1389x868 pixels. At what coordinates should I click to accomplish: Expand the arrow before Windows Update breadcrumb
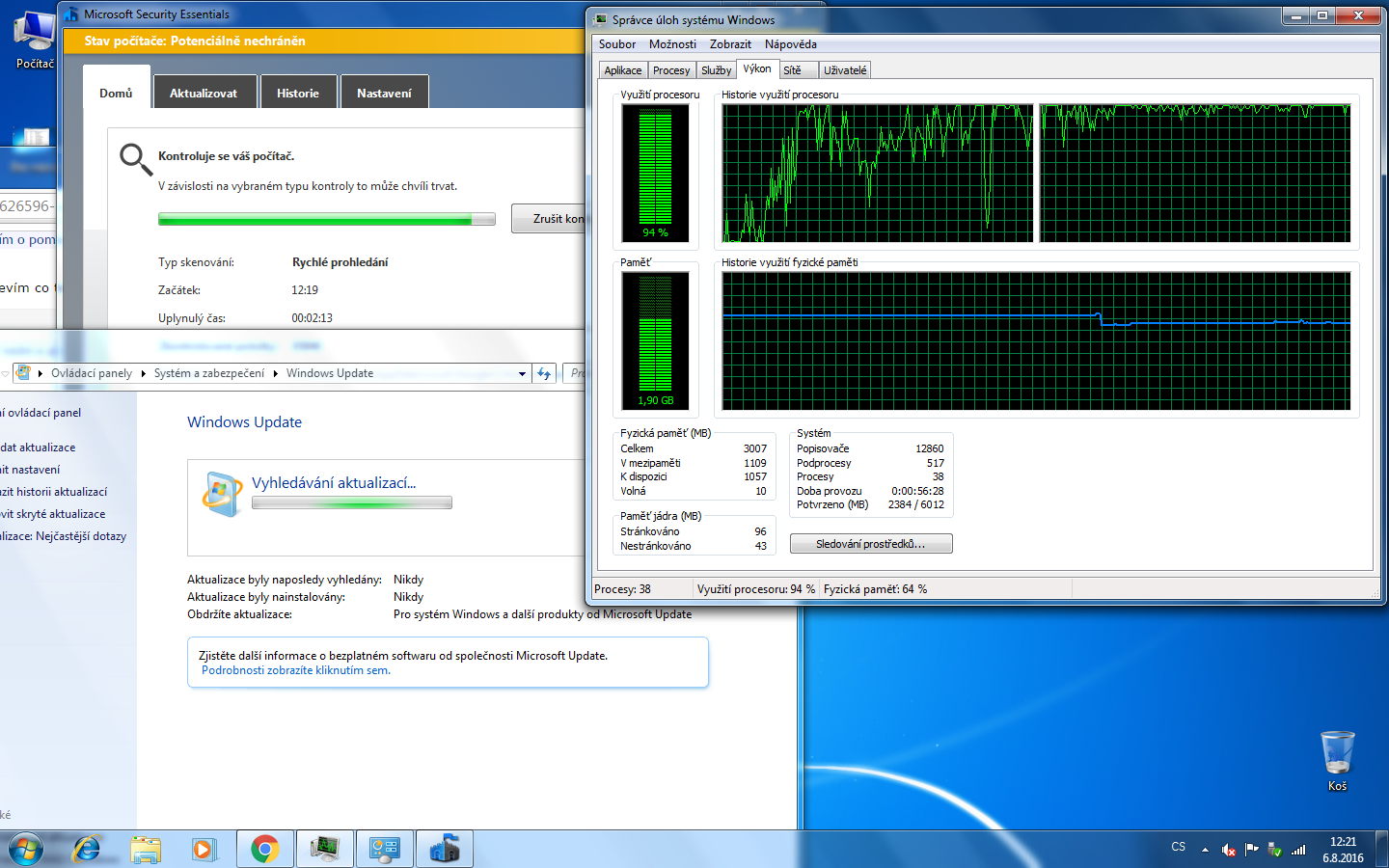point(276,373)
